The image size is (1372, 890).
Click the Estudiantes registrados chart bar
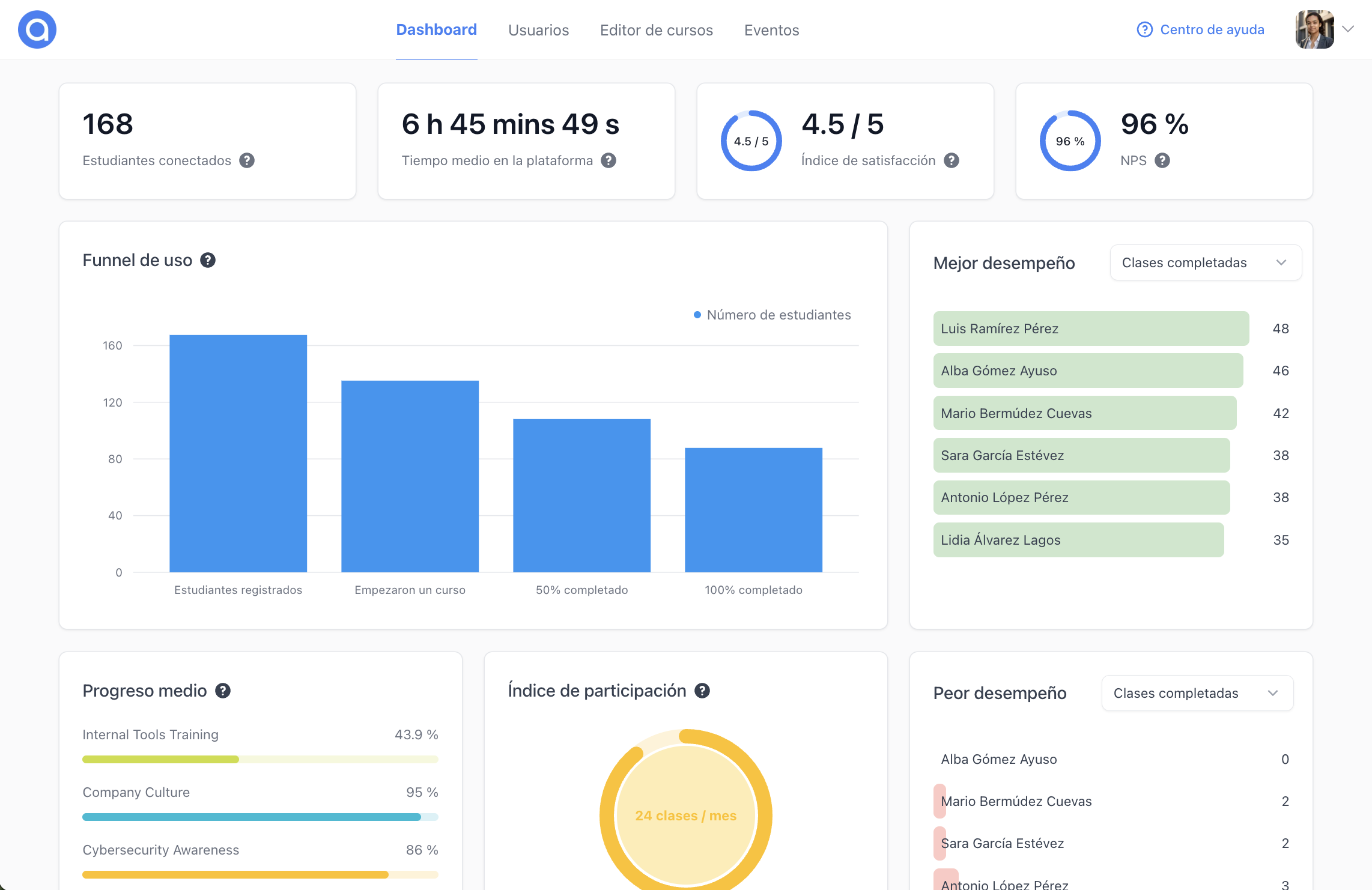tap(238, 453)
